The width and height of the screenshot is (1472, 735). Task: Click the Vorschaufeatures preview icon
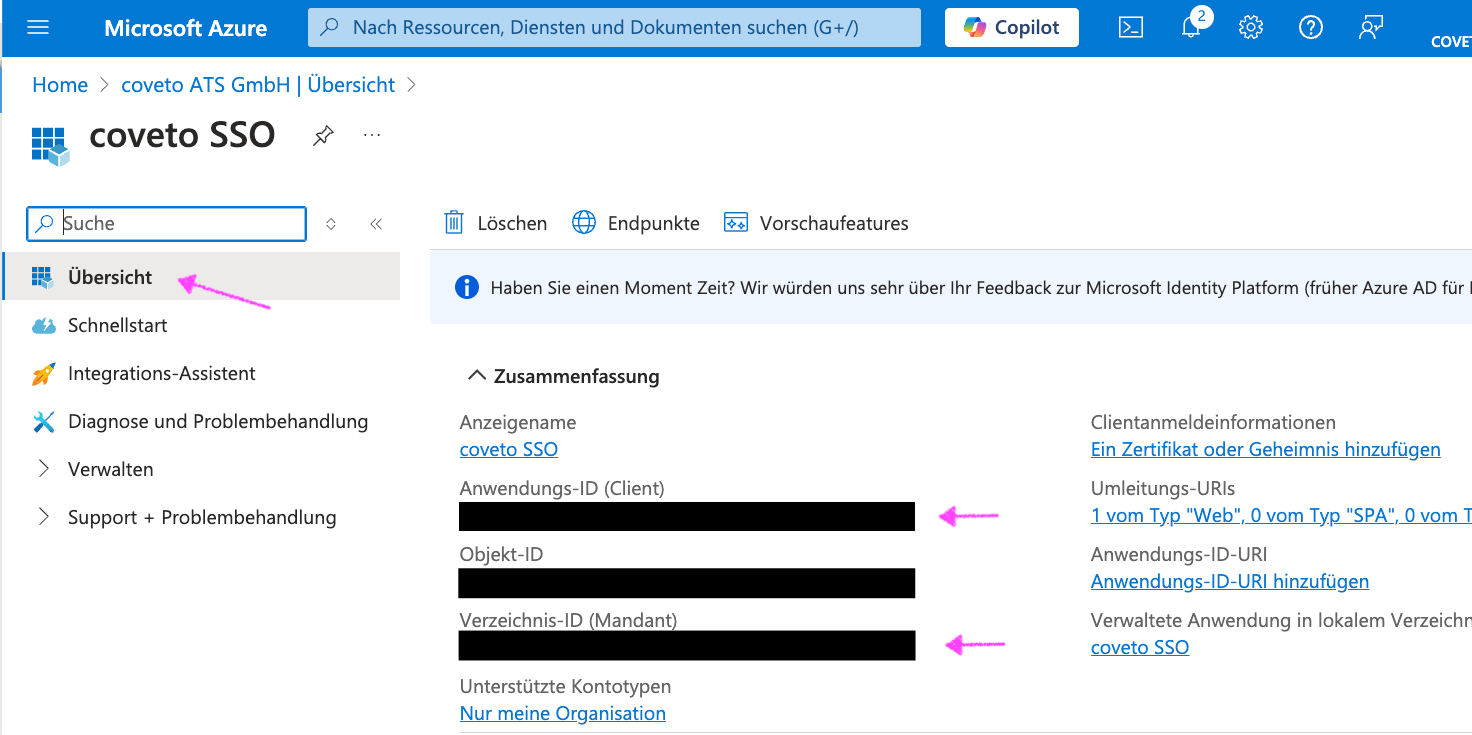click(x=736, y=222)
